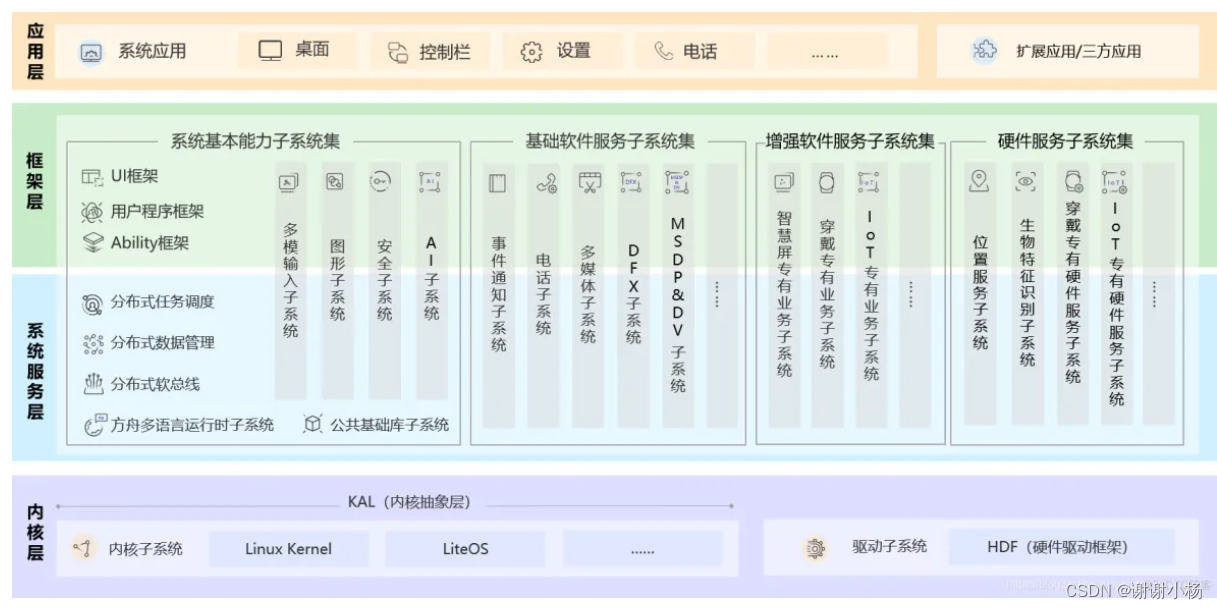Screen dimensions: 1217x609
Task: Click the 内核子系统 icon
Action: pos(83,548)
